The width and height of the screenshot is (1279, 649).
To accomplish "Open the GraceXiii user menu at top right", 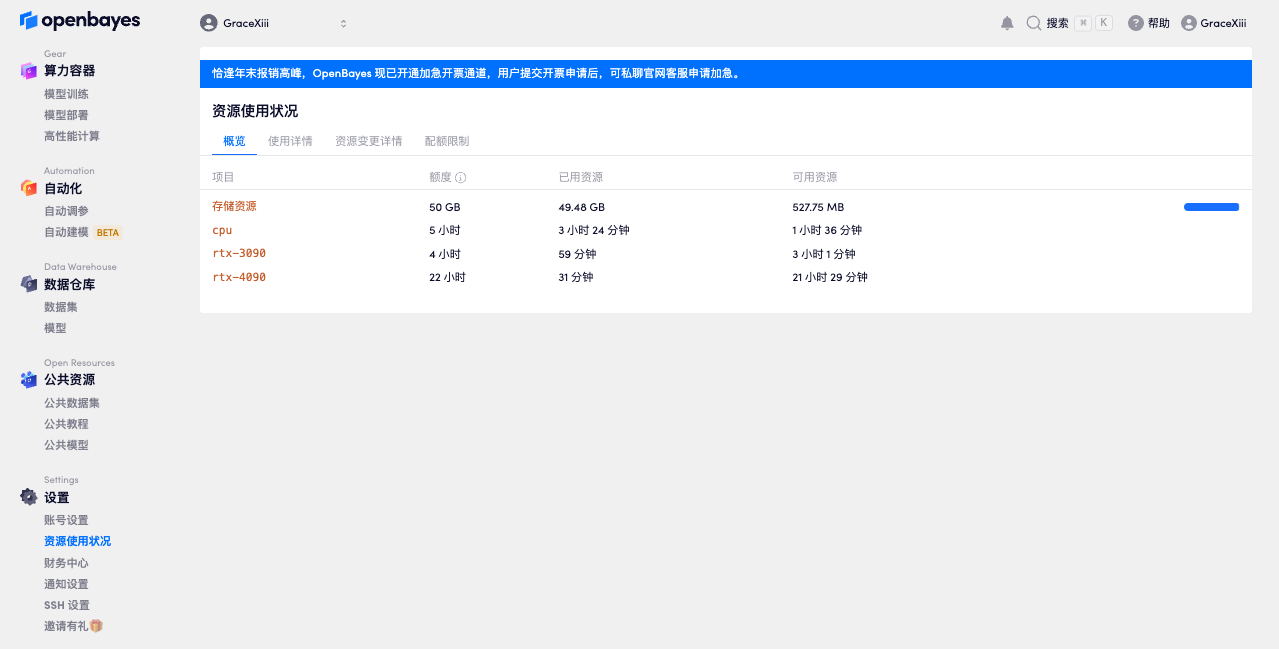I will coord(1214,23).
